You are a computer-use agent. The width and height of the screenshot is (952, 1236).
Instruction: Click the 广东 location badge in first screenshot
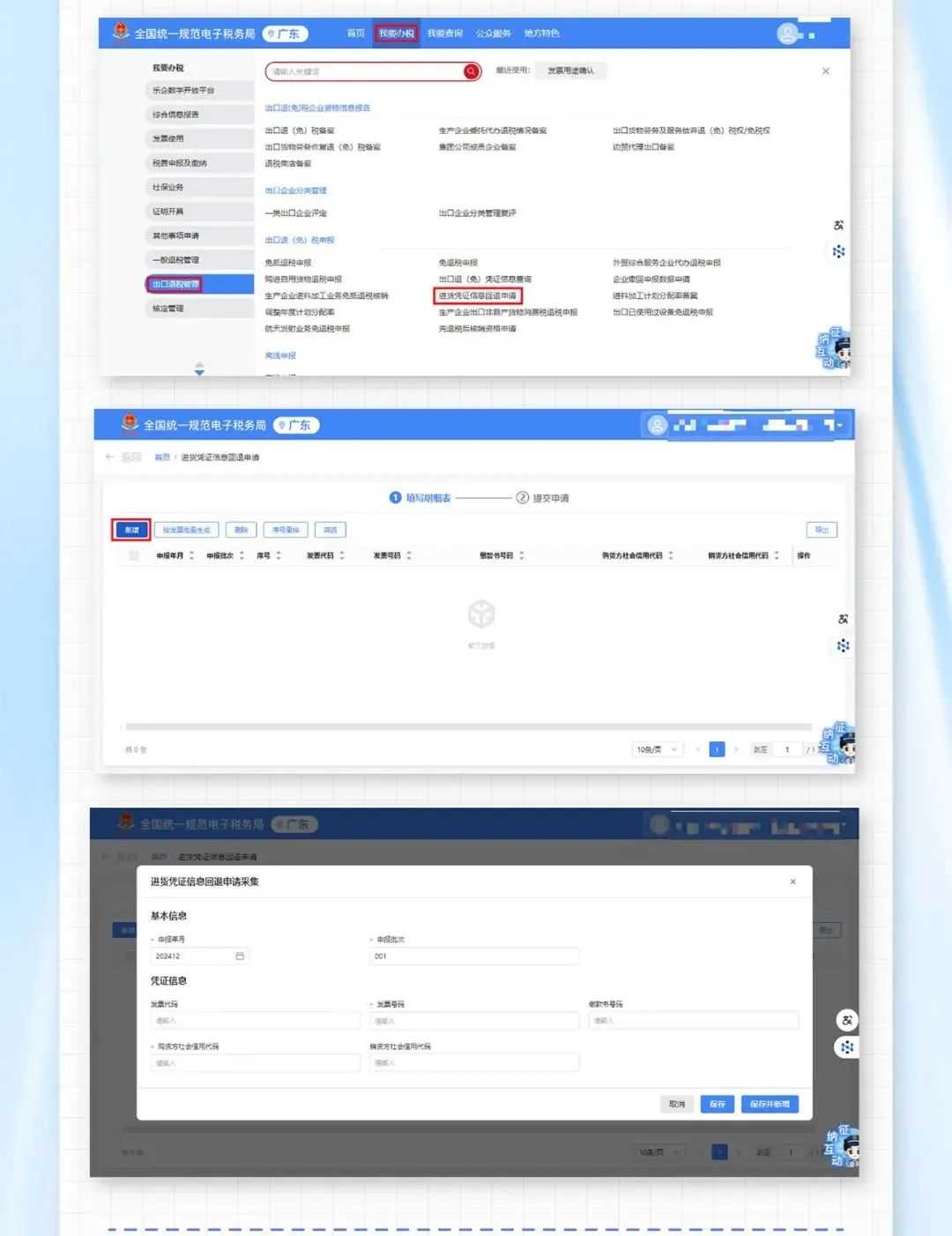(286, 34)
